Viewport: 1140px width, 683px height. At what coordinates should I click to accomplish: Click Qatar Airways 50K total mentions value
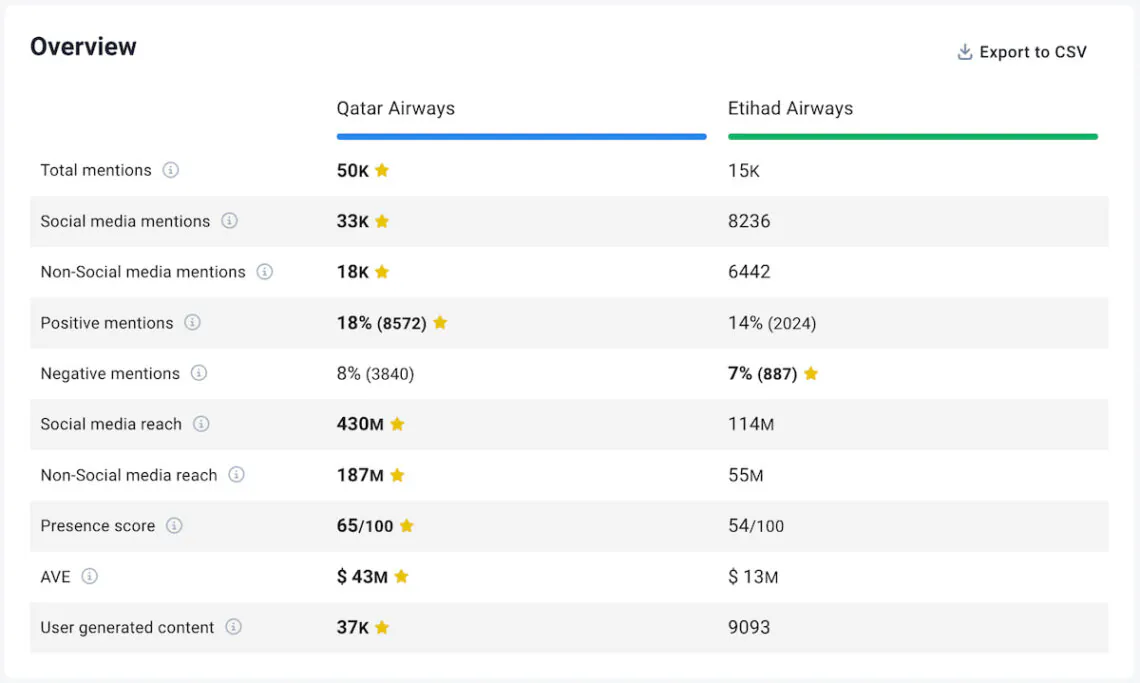coord(353,170)
